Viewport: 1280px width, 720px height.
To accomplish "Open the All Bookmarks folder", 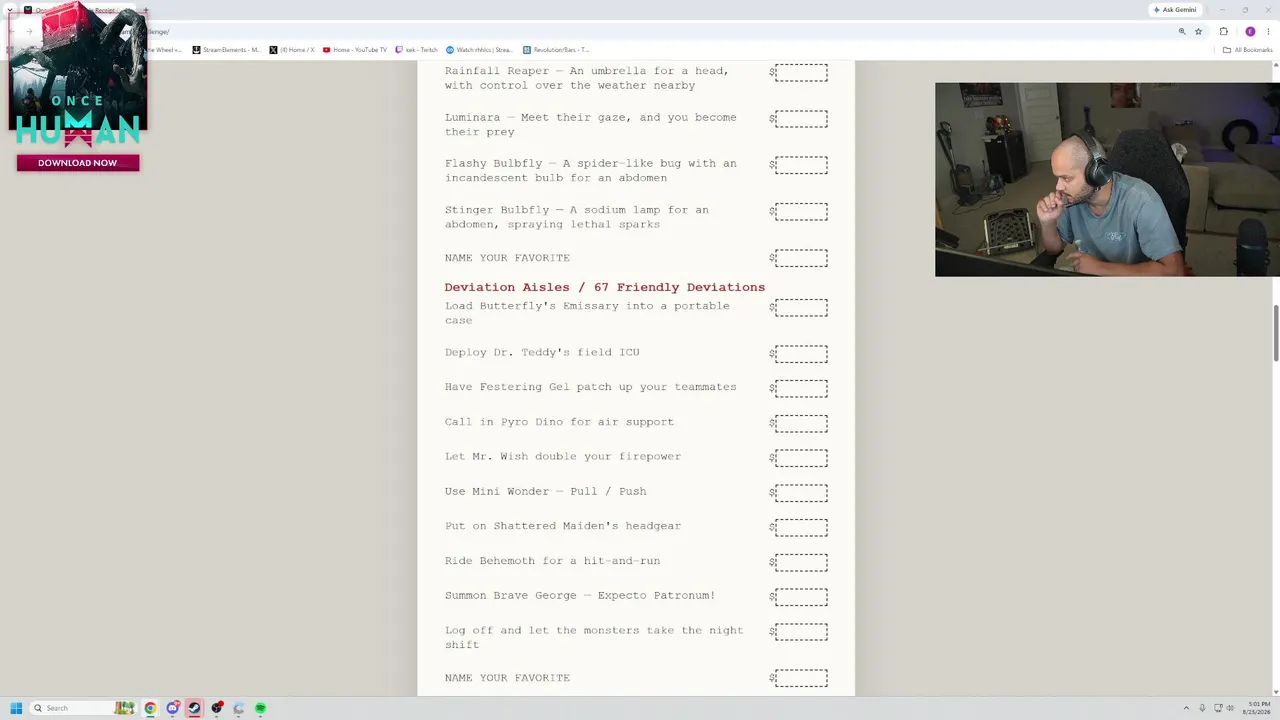I will [x=1247, y=49].
